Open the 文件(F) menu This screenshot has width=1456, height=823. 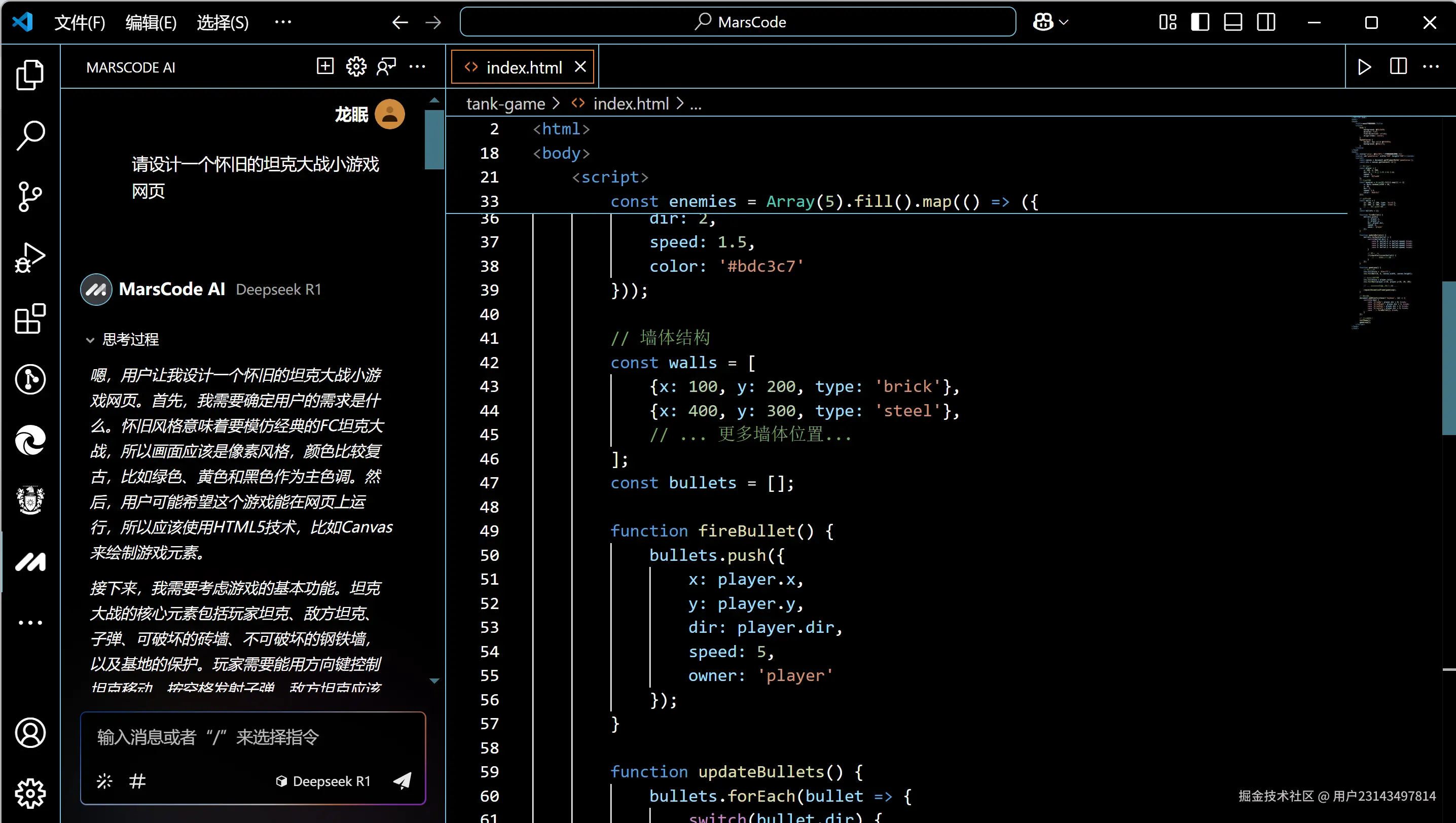(79, 22)
